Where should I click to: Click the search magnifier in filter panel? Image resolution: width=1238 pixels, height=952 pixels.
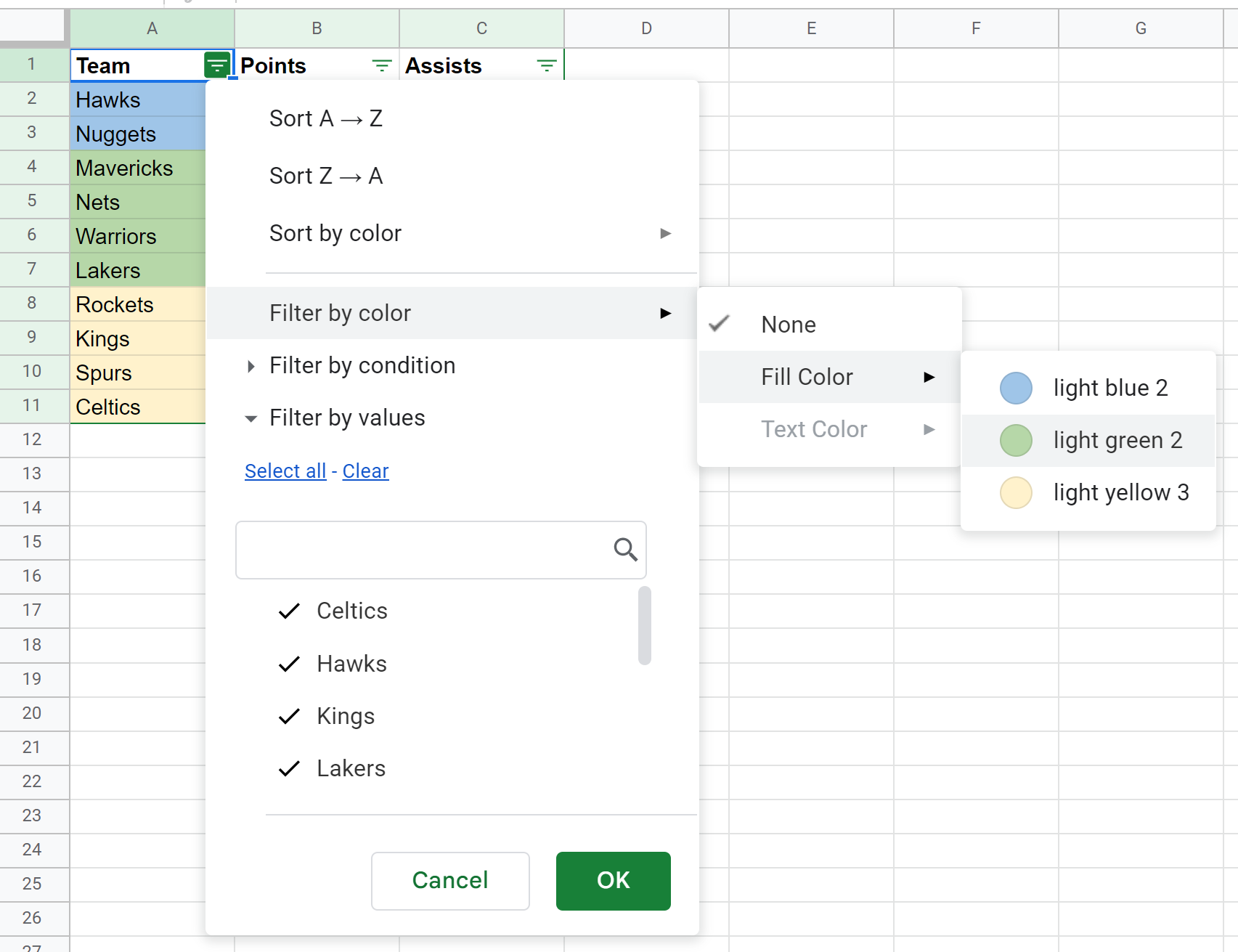[x=624, y=550]
